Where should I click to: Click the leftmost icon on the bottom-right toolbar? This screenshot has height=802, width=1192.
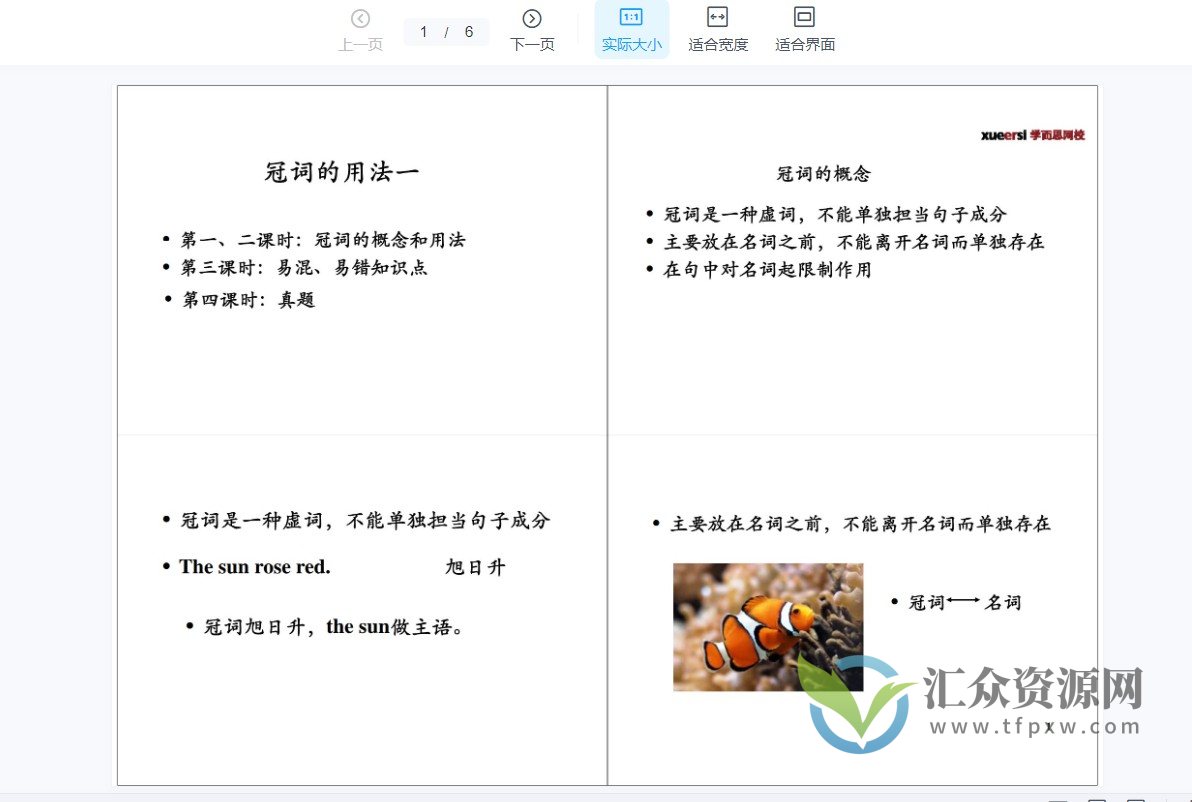tap(1058, 798)
